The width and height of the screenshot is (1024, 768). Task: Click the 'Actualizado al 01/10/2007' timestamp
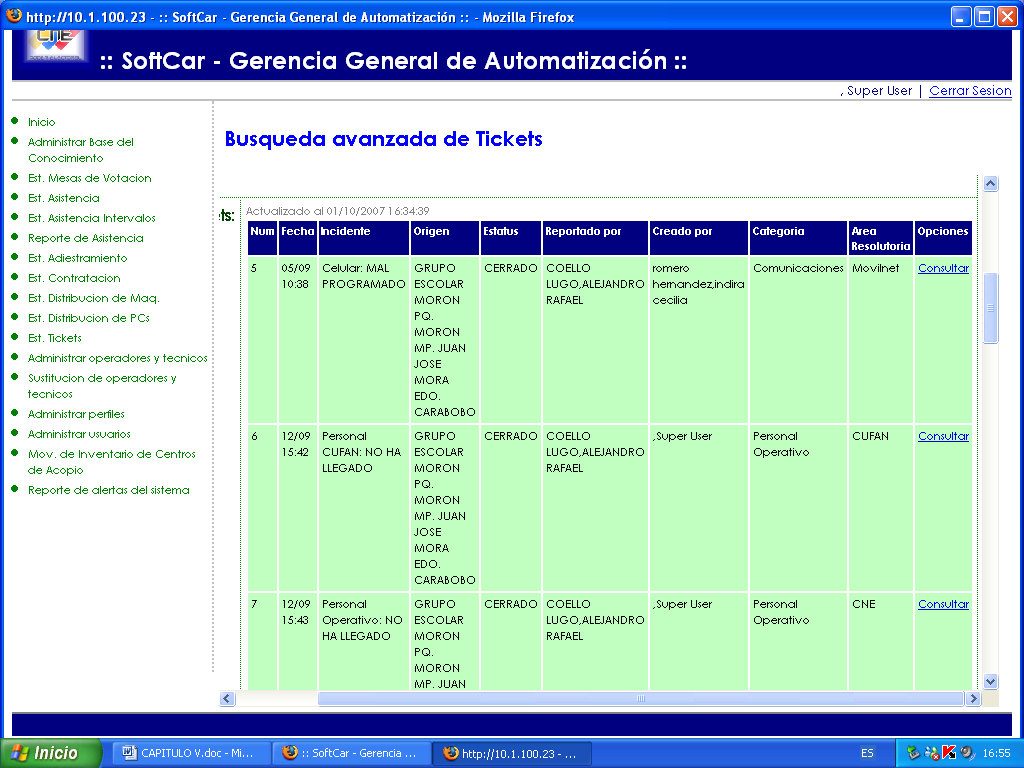(337, 211)
